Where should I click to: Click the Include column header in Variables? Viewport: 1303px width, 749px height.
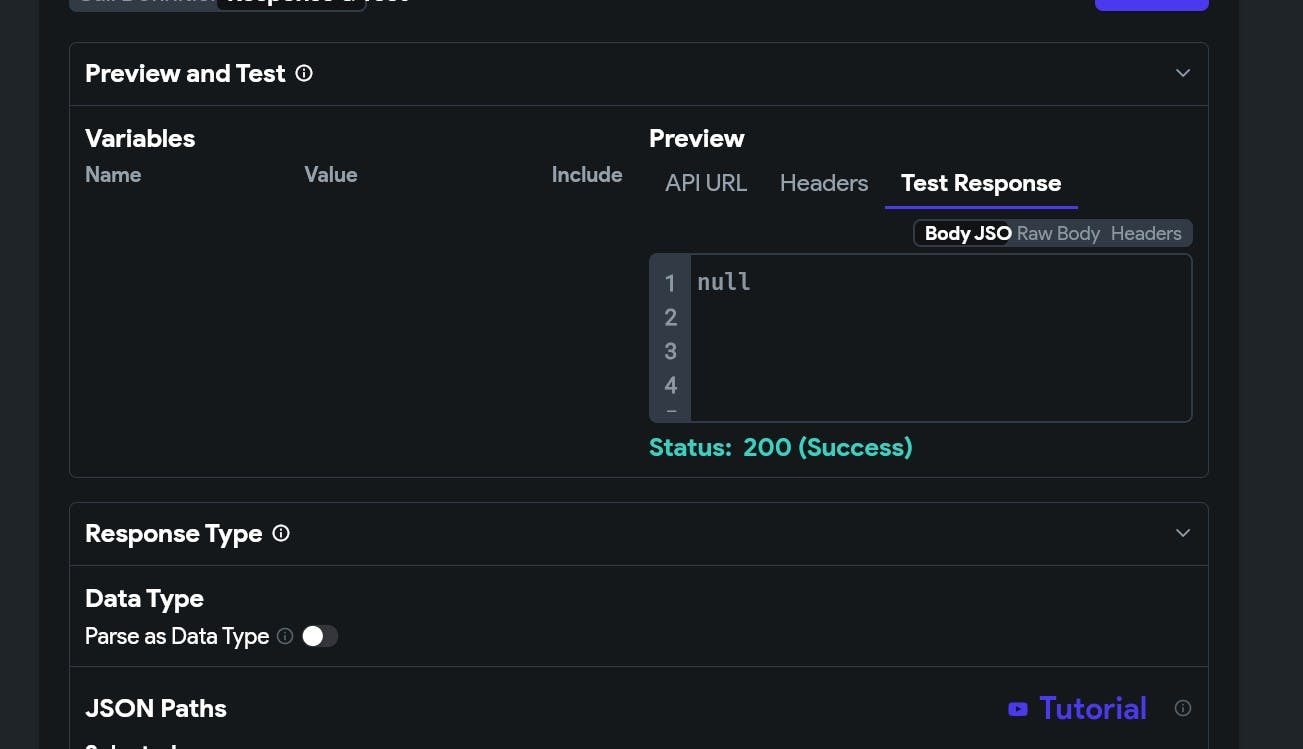point(587,174)
